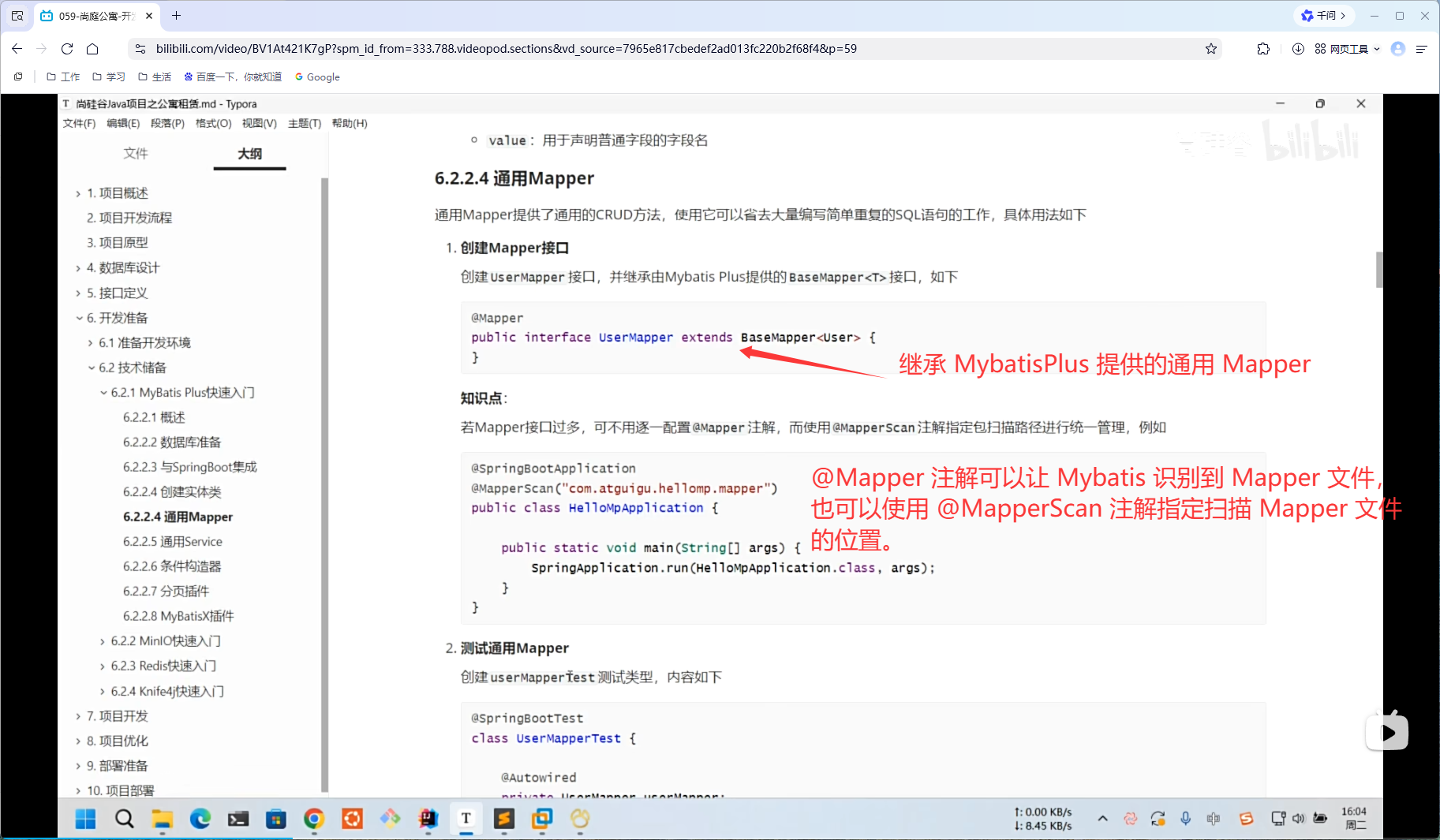Expand the 7. 项目开发 outline item
Image resolution: width=1440 pixels, height=840 pixels.
[x=78, y=716]
